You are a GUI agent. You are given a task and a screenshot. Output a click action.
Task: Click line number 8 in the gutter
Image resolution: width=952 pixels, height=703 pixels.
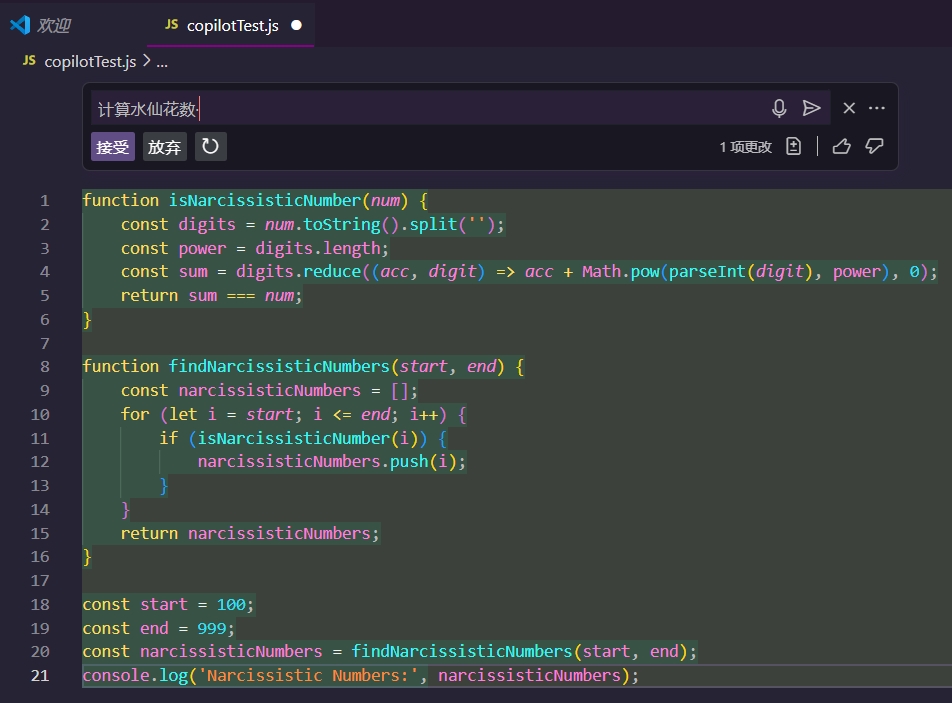[44, 366]
